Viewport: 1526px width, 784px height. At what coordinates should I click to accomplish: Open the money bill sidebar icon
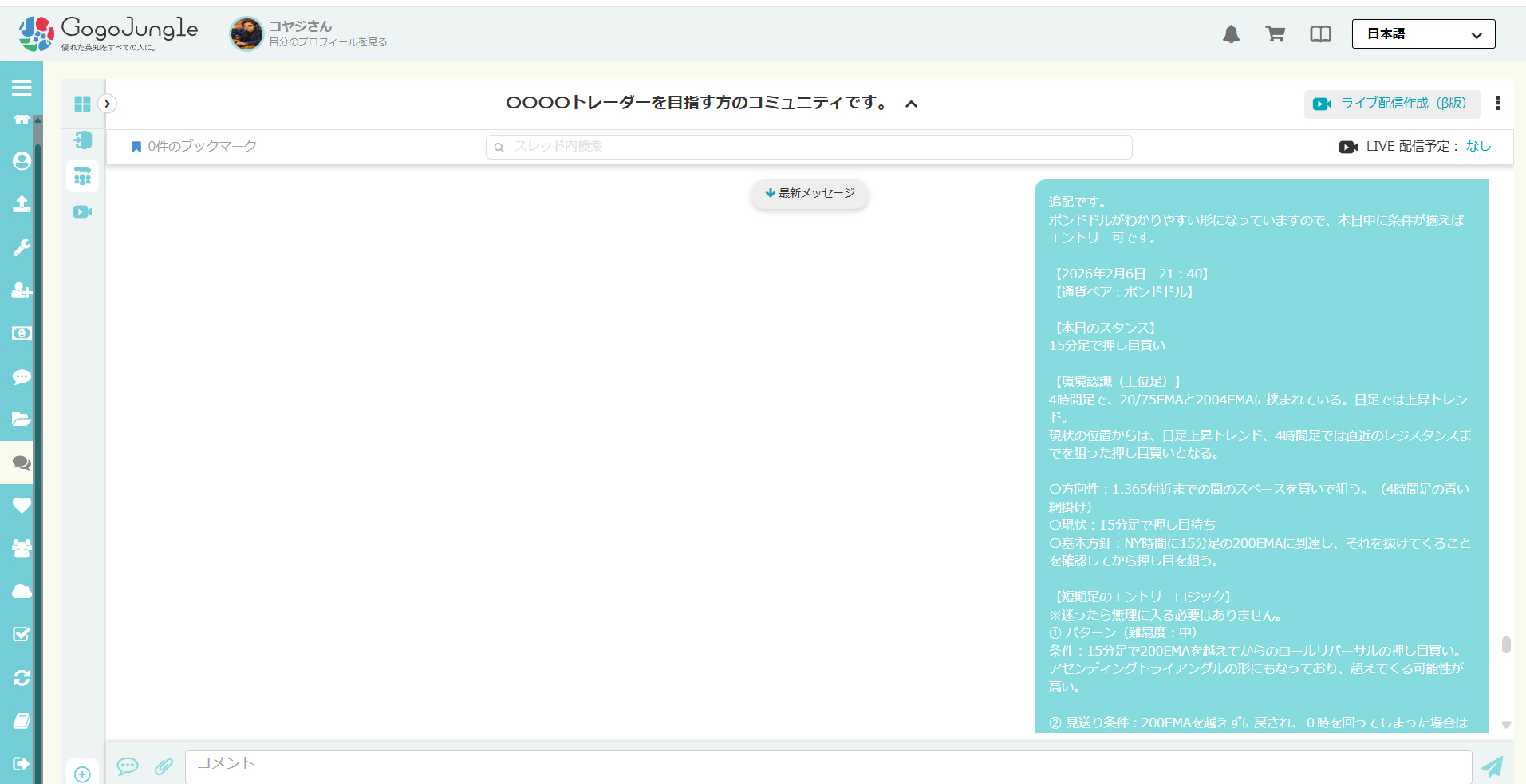click(x=22, y=333)
